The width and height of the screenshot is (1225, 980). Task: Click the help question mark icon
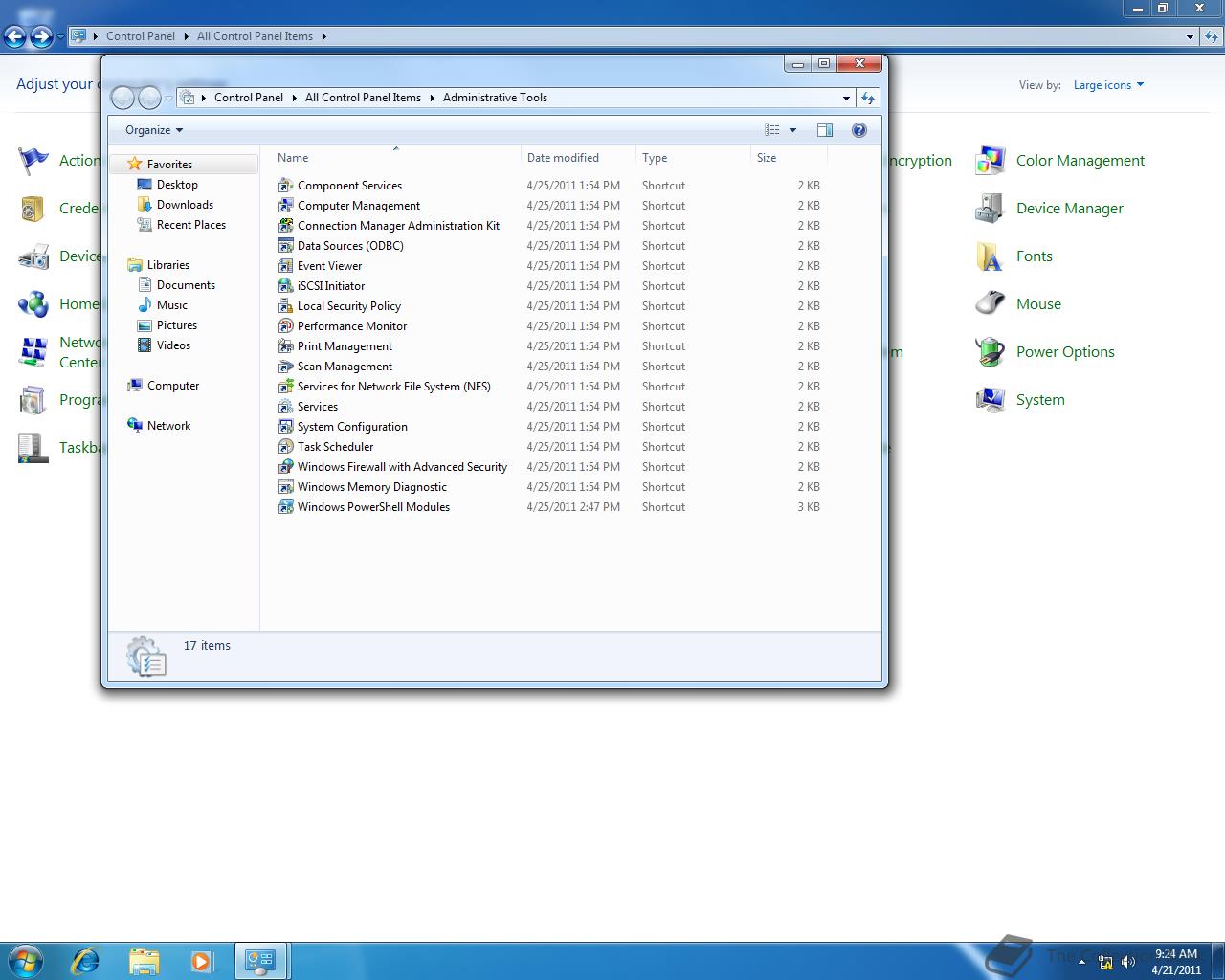click(x=858, y=130)
